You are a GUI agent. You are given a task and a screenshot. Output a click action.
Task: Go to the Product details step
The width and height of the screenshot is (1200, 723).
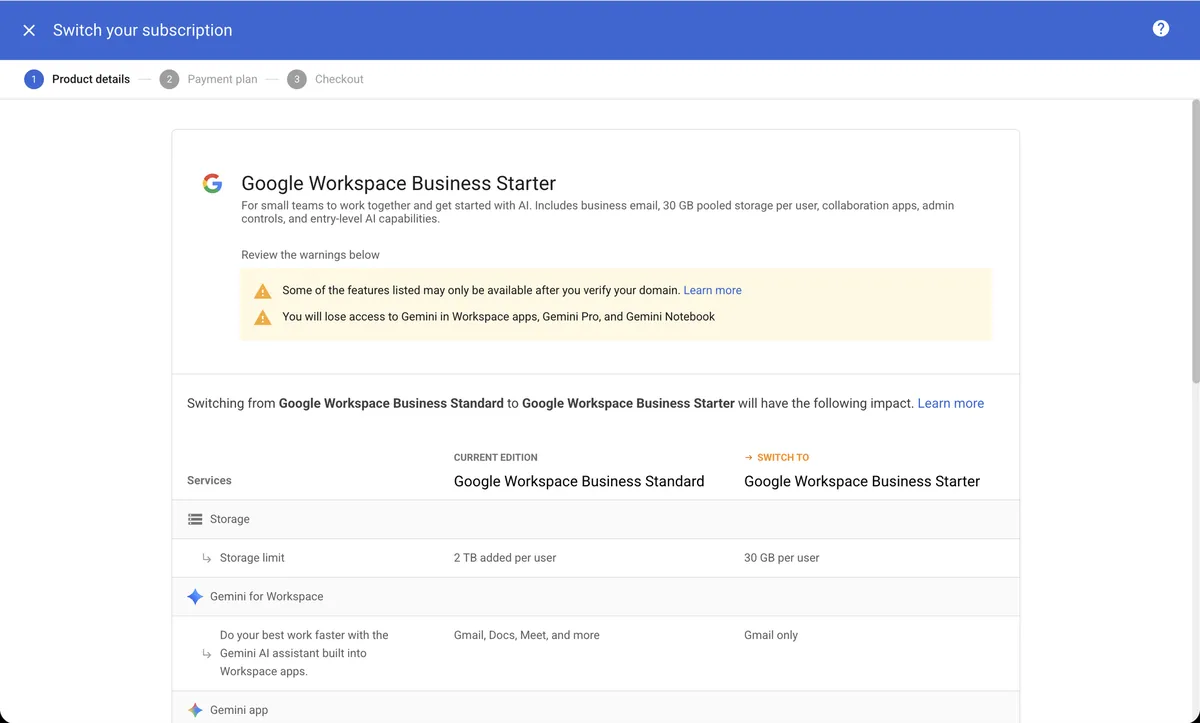91,79
